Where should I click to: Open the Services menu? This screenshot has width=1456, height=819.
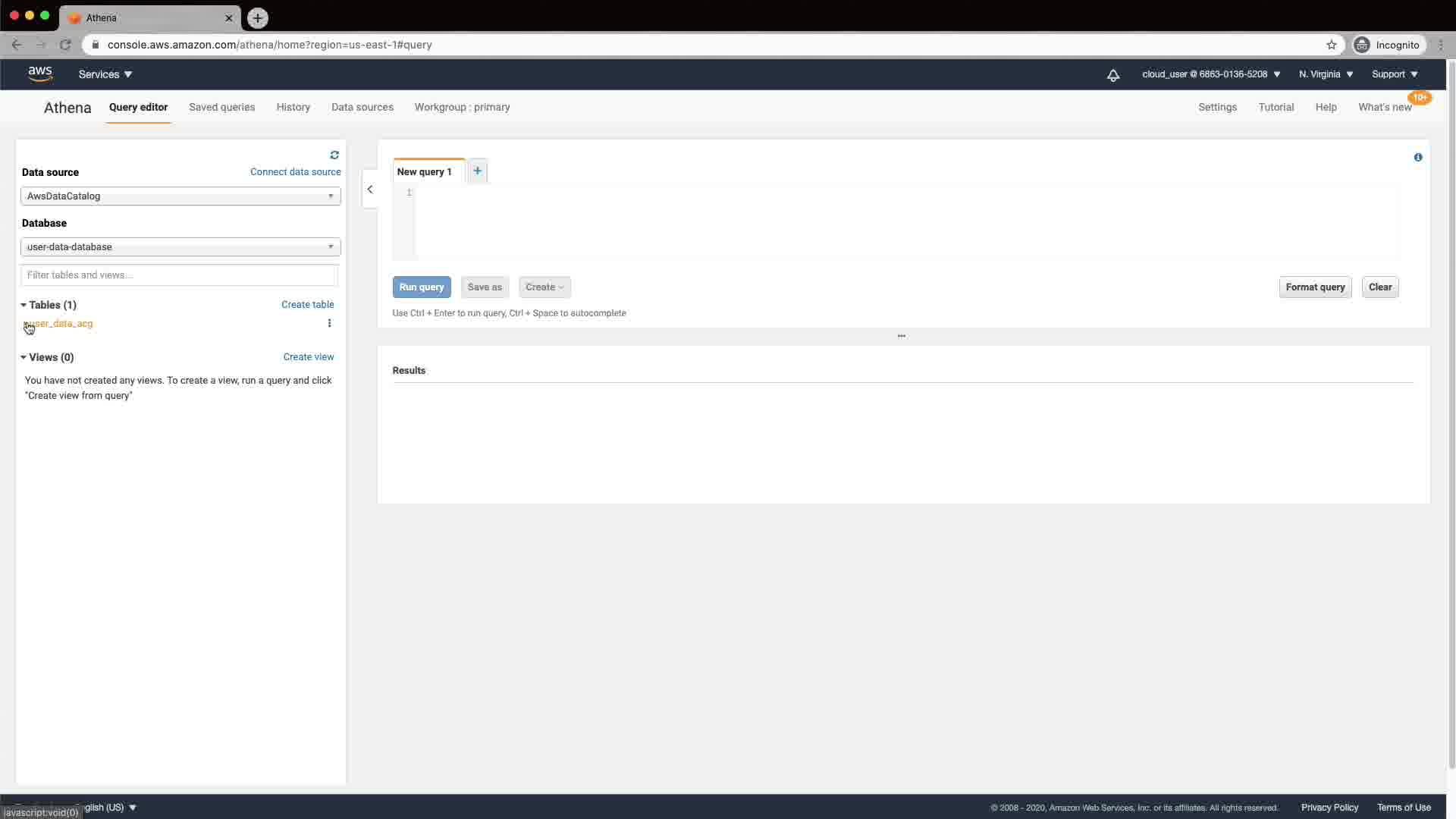pos(105,74)
